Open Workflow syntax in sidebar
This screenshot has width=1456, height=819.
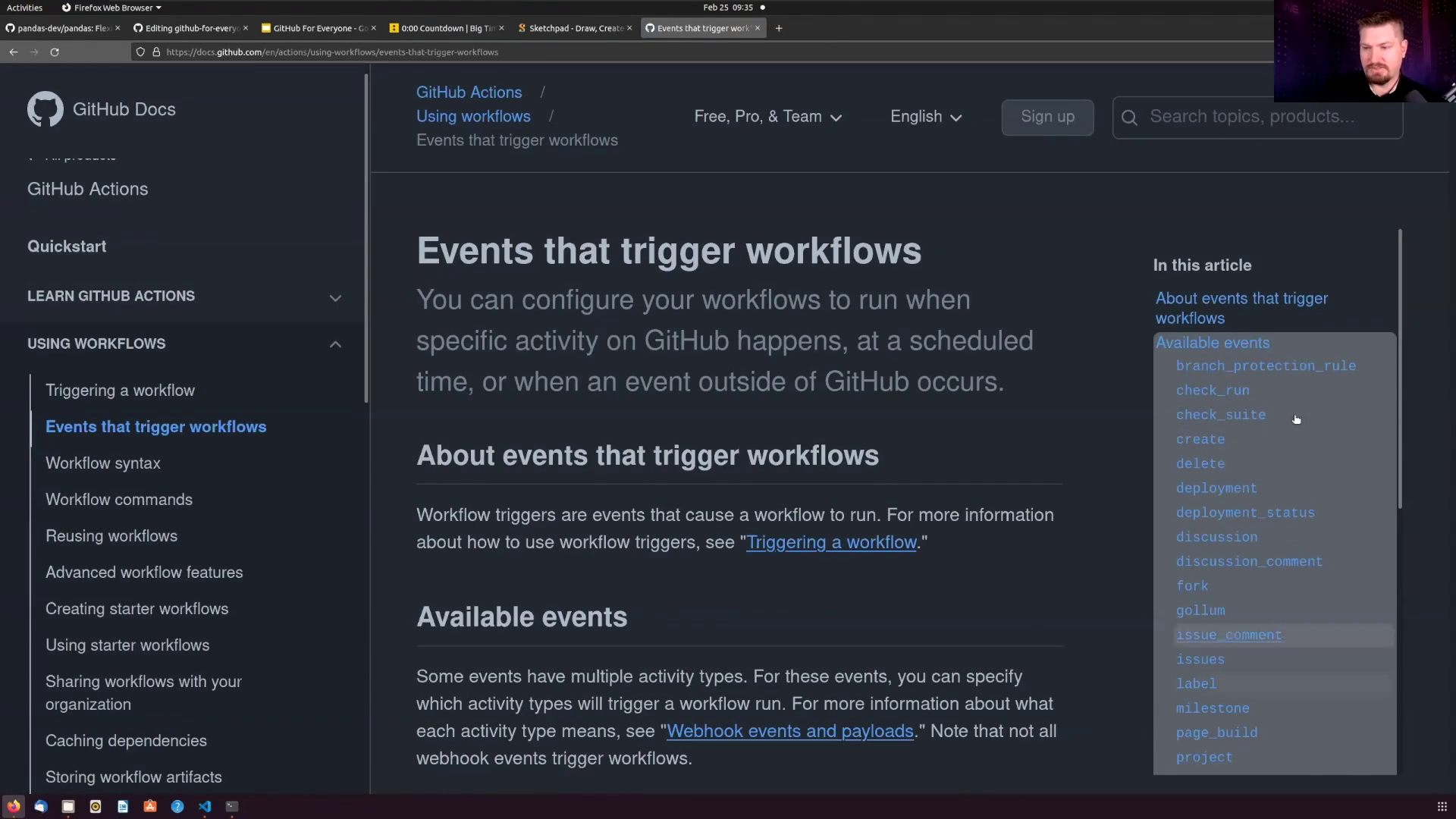(x=103, y=463)
